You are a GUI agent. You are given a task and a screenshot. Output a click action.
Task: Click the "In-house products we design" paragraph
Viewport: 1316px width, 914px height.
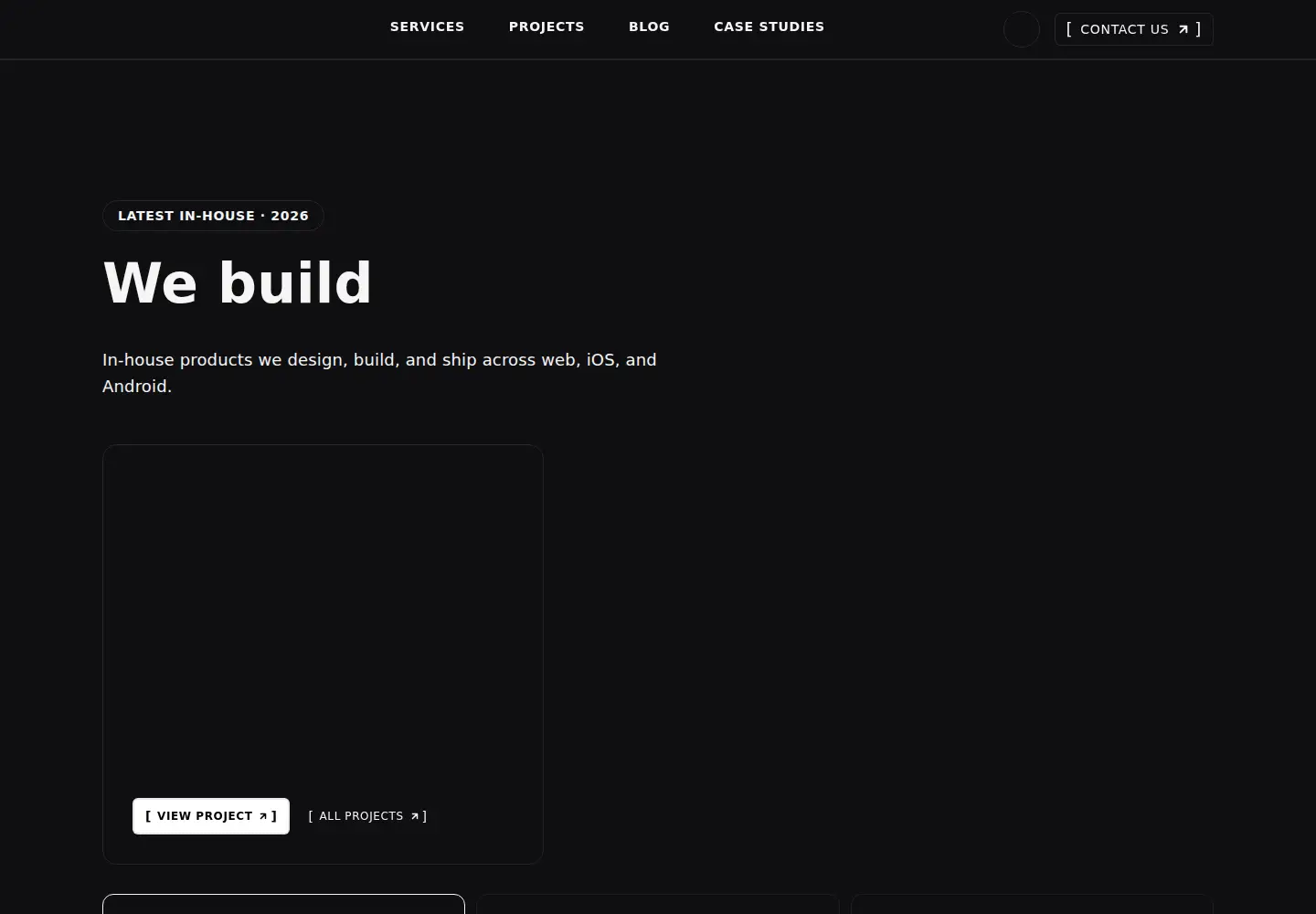[379, 373]
